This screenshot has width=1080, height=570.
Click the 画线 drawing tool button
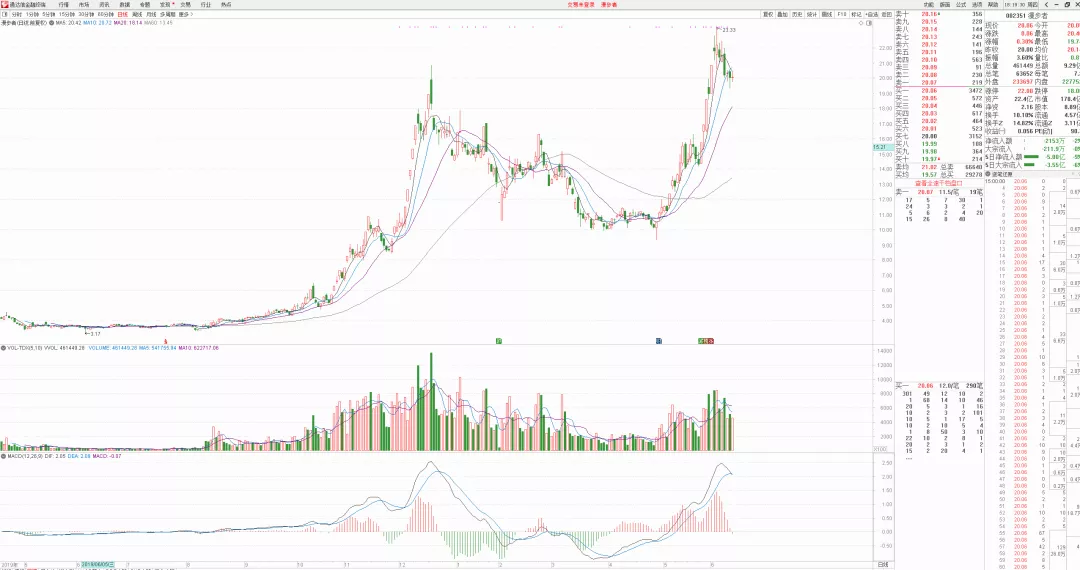pos(827,14)
